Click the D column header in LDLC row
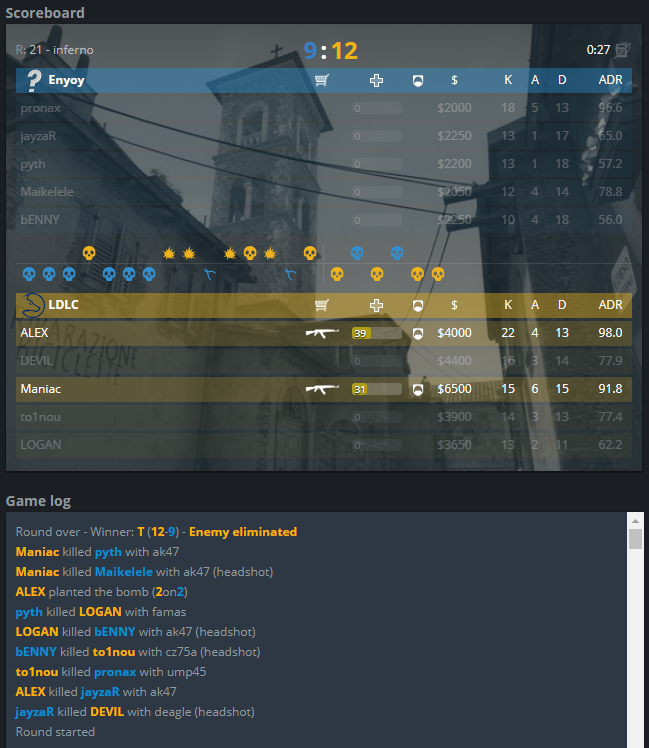This screenshot has width=649, height=748. pos(562,305)
